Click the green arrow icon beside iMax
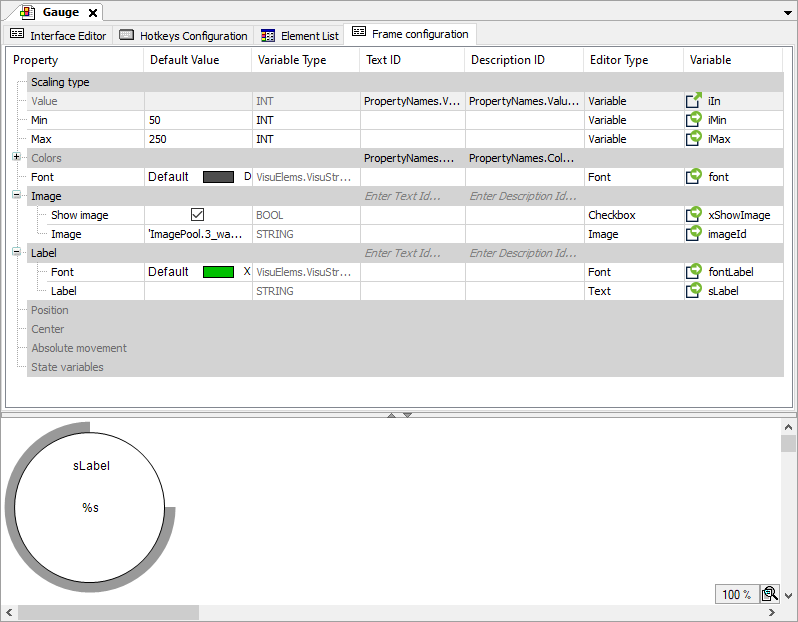798x622 pixels. (695, 139)
